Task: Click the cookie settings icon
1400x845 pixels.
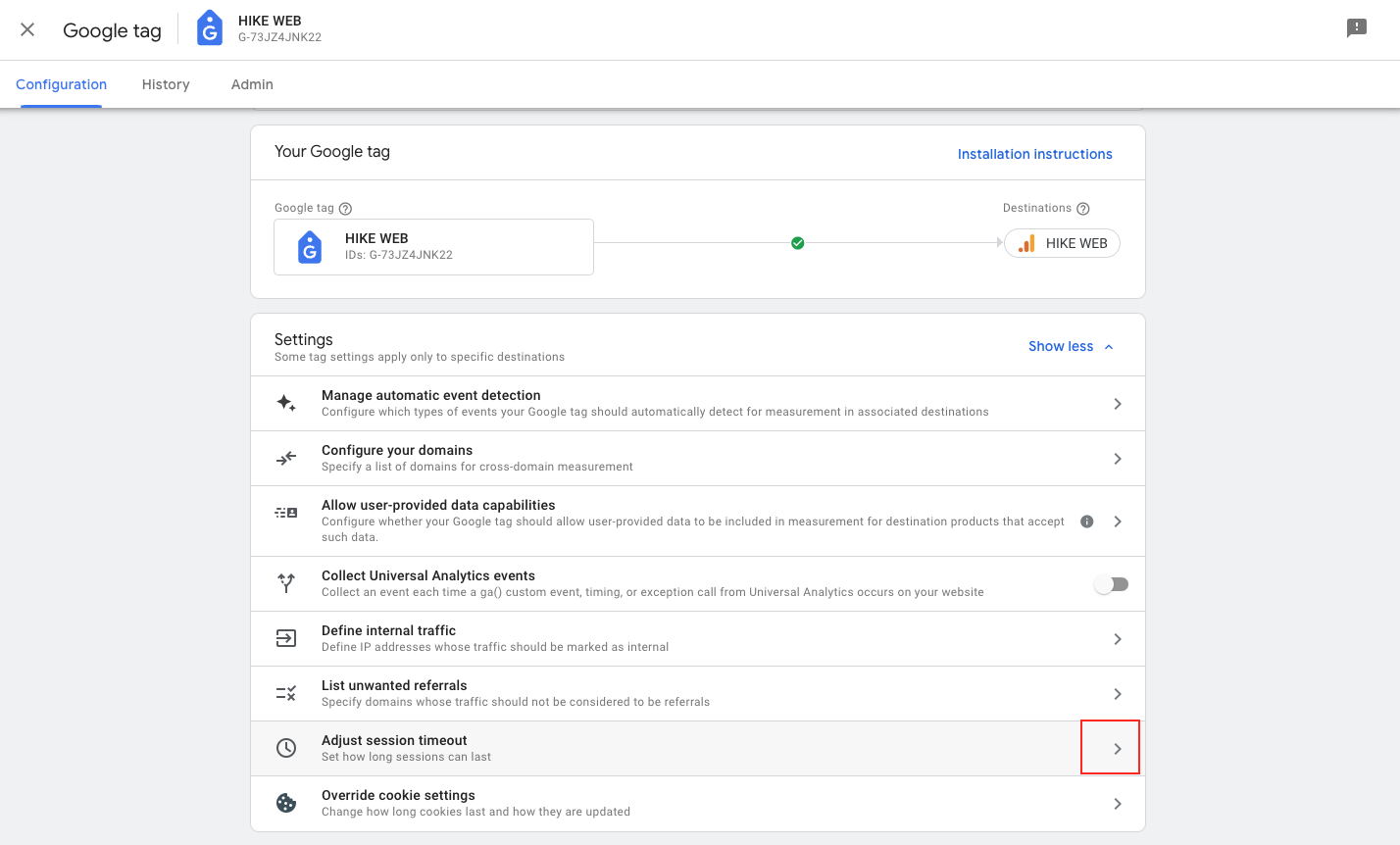Action: [286, 803]
